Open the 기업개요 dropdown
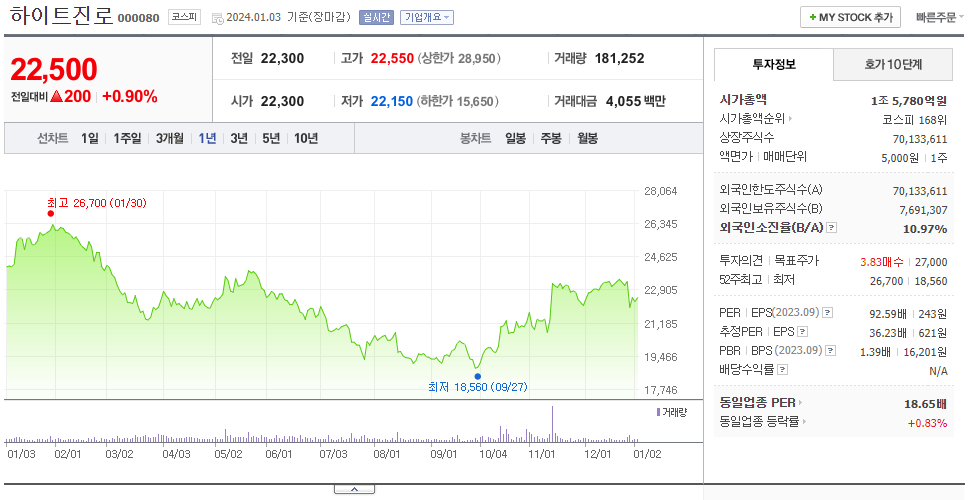Screen dimensions: 968x500 coord(427,17)
